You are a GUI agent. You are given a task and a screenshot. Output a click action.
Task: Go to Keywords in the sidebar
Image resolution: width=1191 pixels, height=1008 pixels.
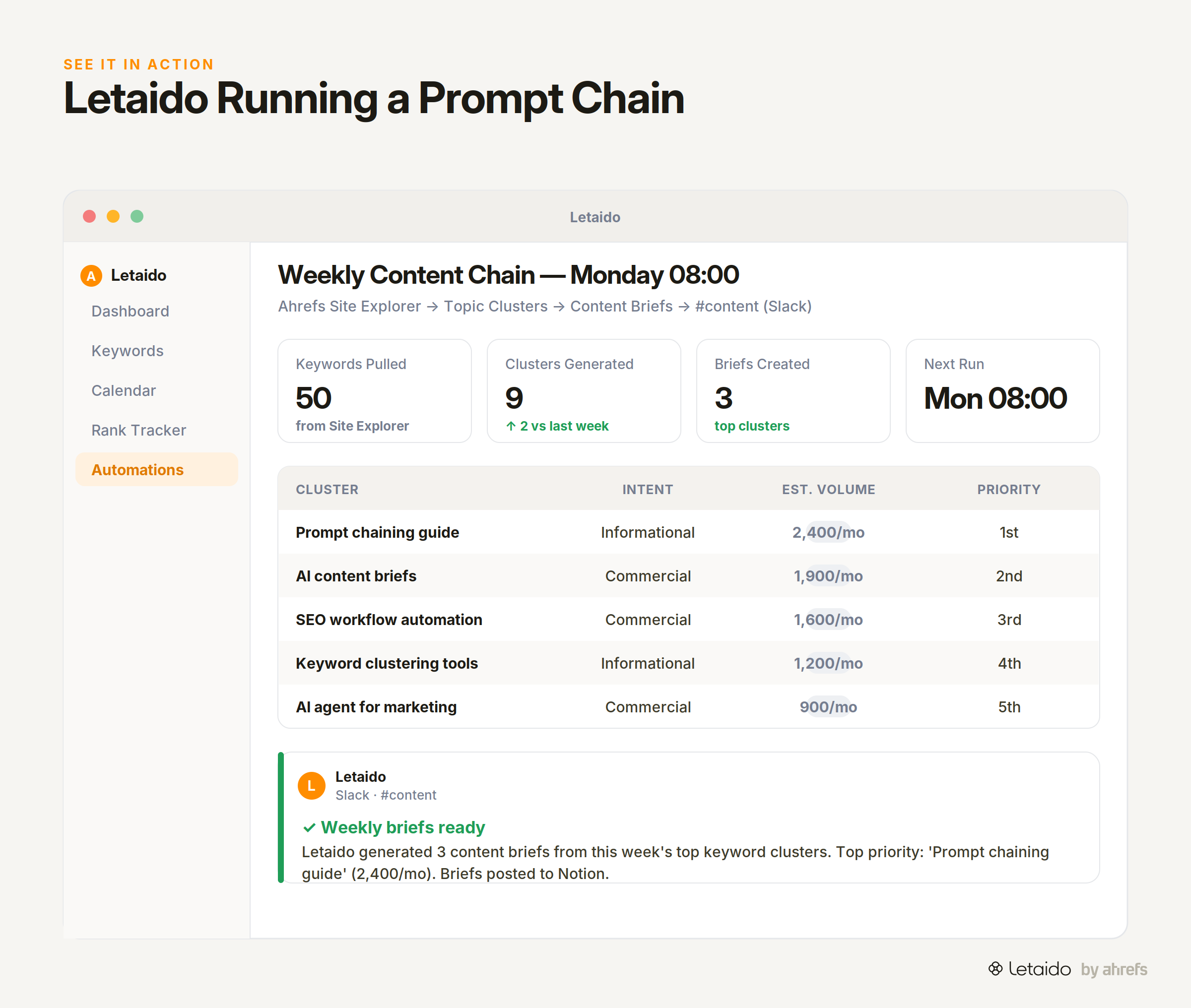128,351
